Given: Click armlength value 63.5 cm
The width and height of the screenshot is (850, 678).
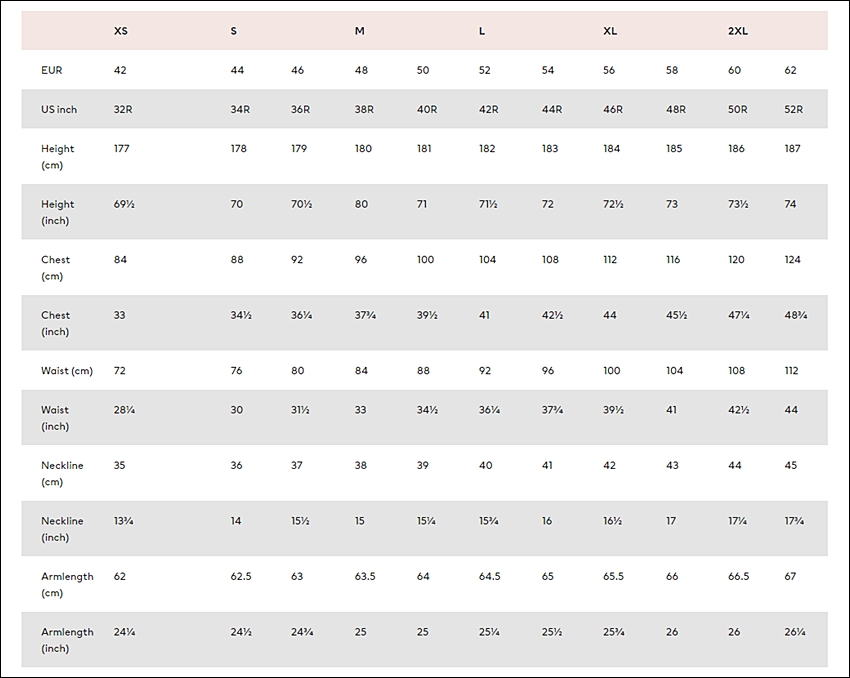Looking at the screenshot, I should [365, 576].
